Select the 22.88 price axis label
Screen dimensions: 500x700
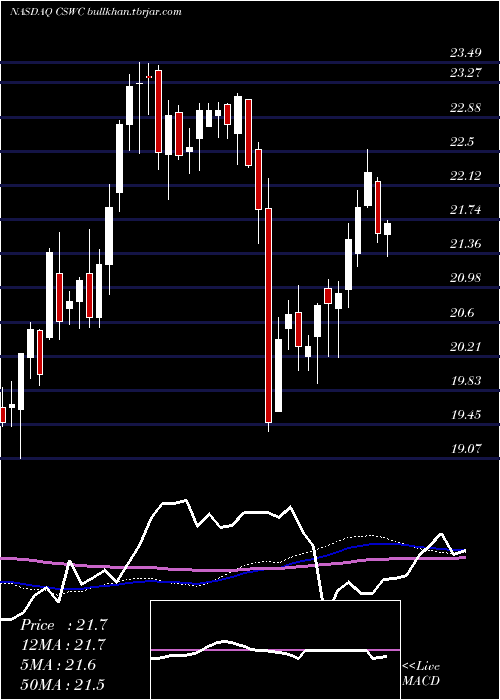click(x=466, y=108)
